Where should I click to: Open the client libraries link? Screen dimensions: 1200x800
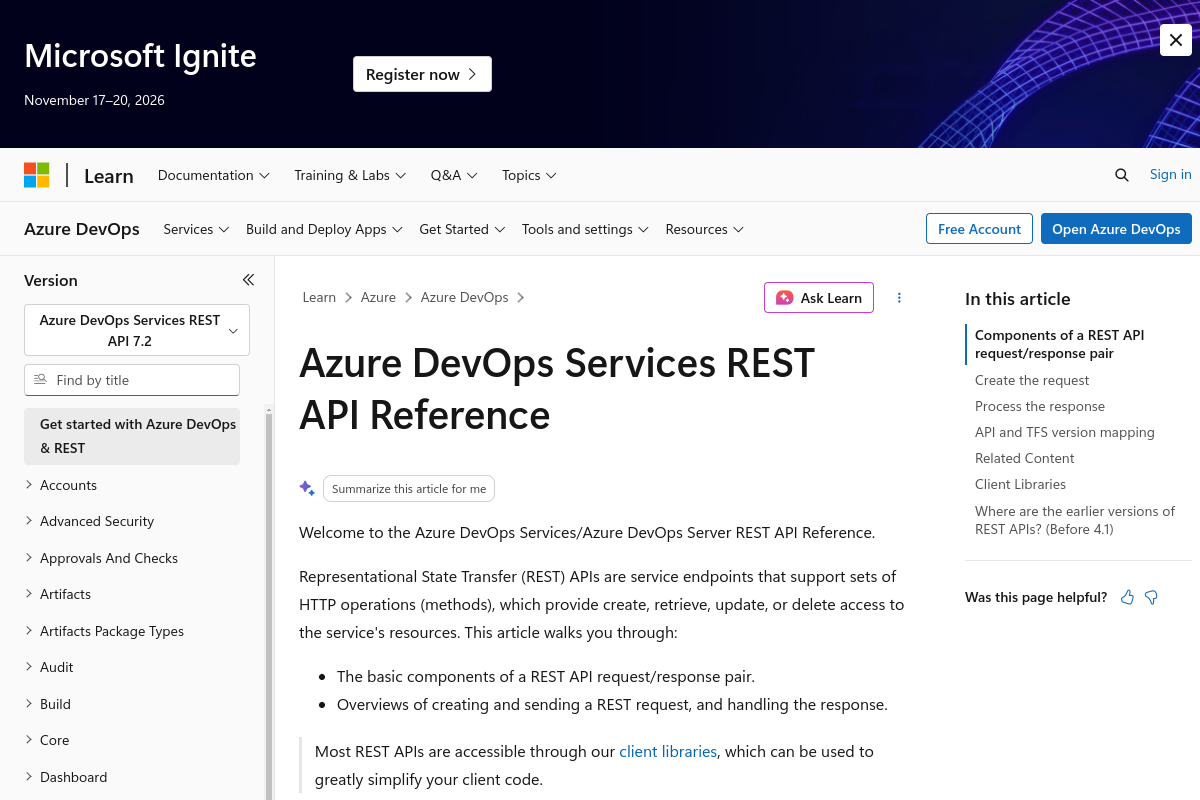(668, 751)
